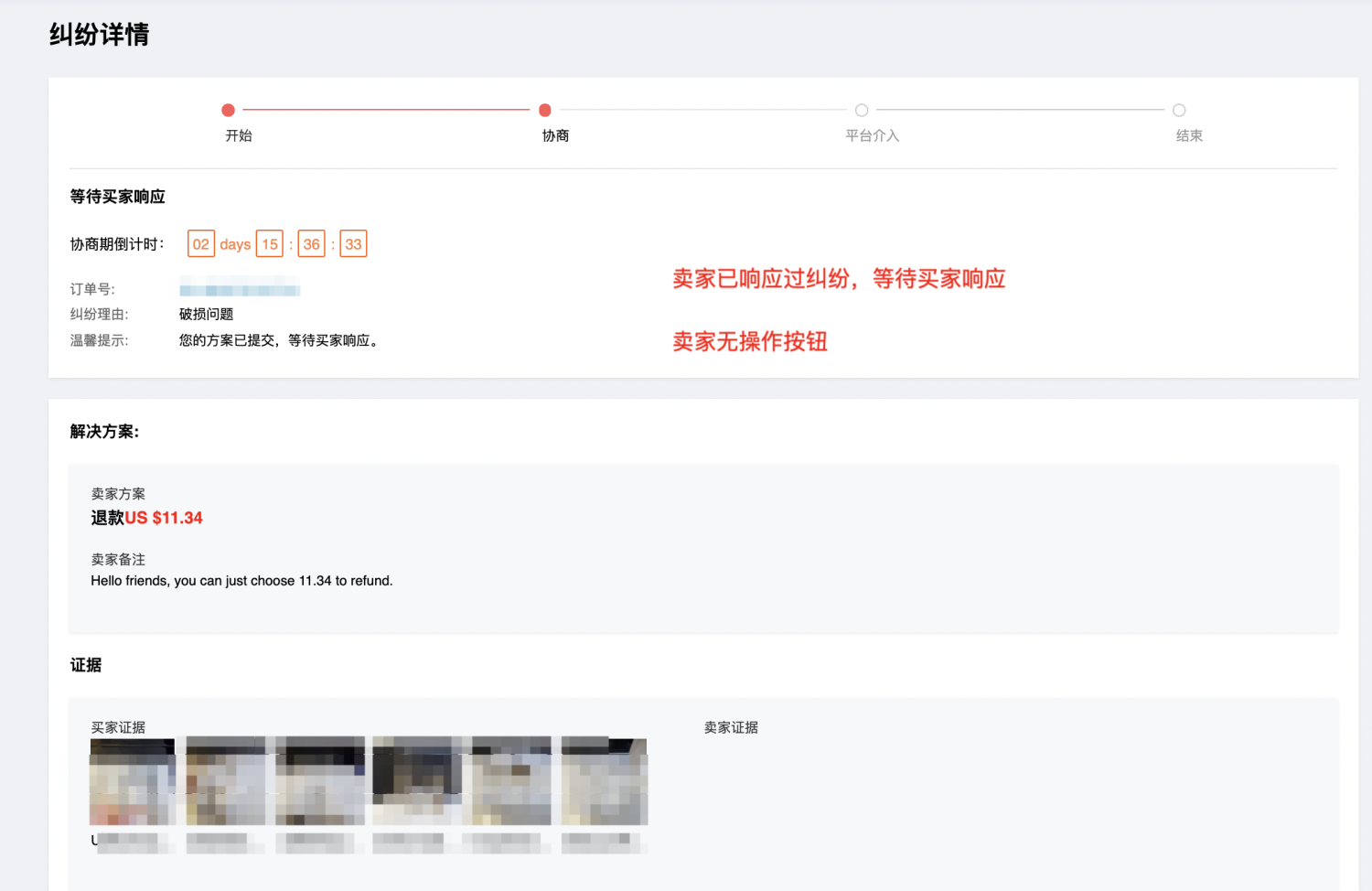The image size is (1372, 891).
Task: Open the last buyer evidence thumbnail
Action: pos(605,782)
